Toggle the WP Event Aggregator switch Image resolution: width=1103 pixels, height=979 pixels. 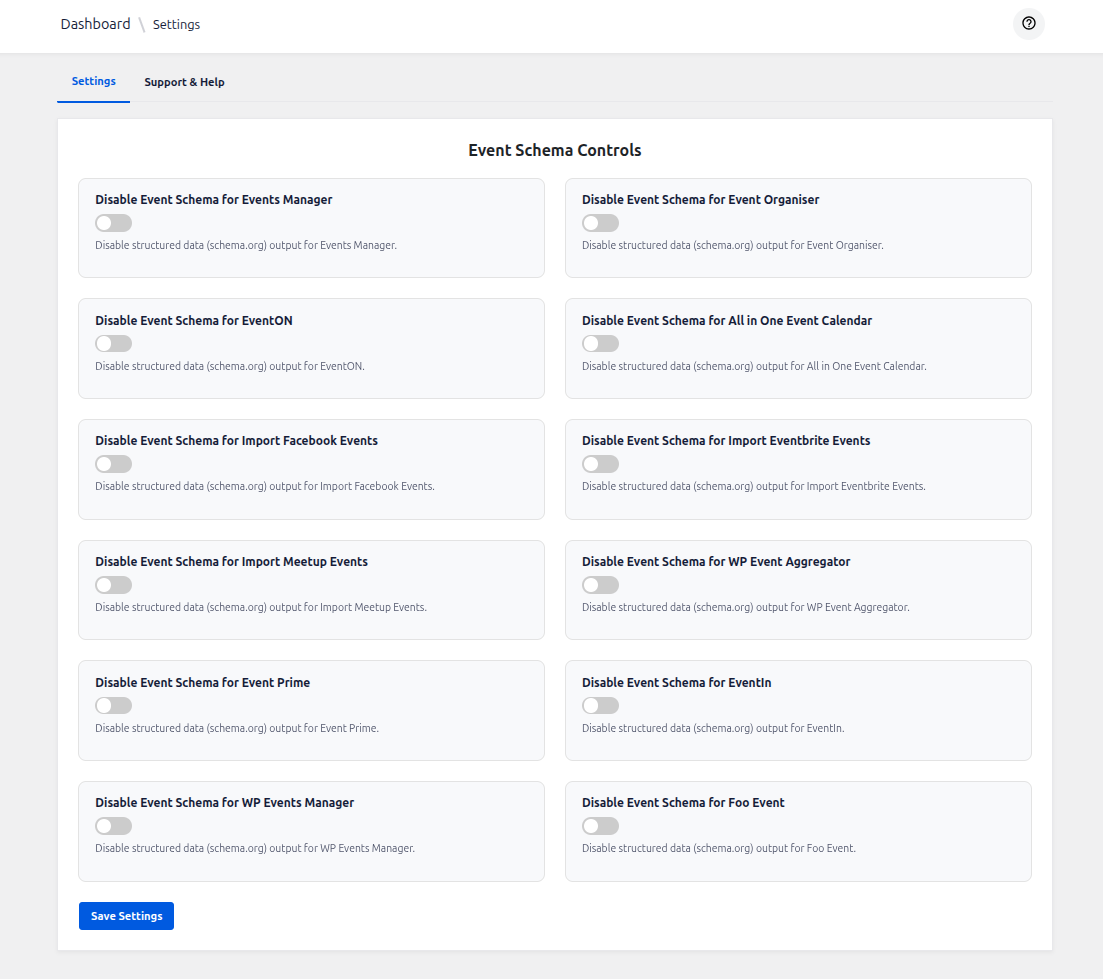coord(600,585)
